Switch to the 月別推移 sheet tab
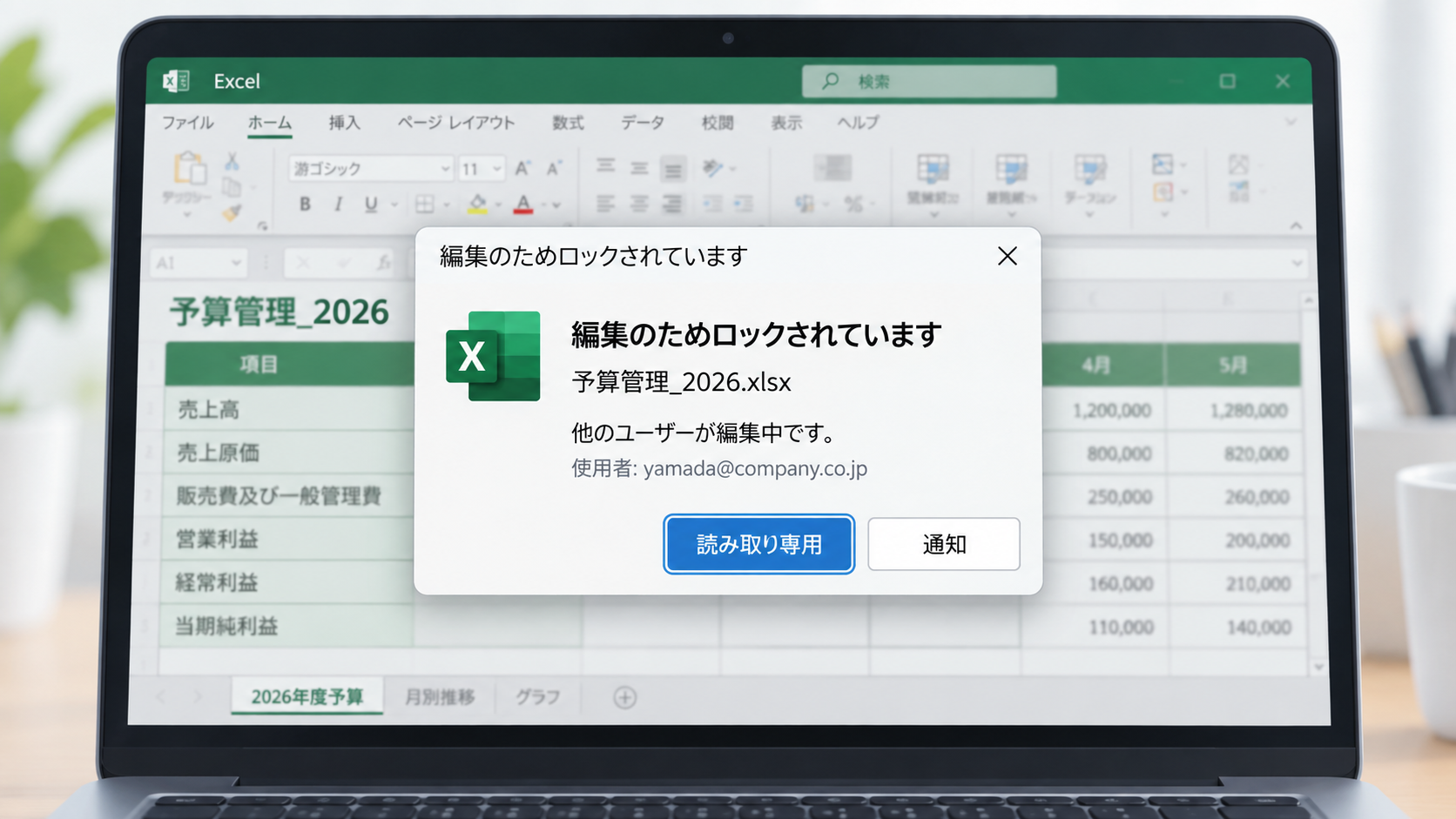This screenshot has height=819, width=1456. [x=440, y=696]
